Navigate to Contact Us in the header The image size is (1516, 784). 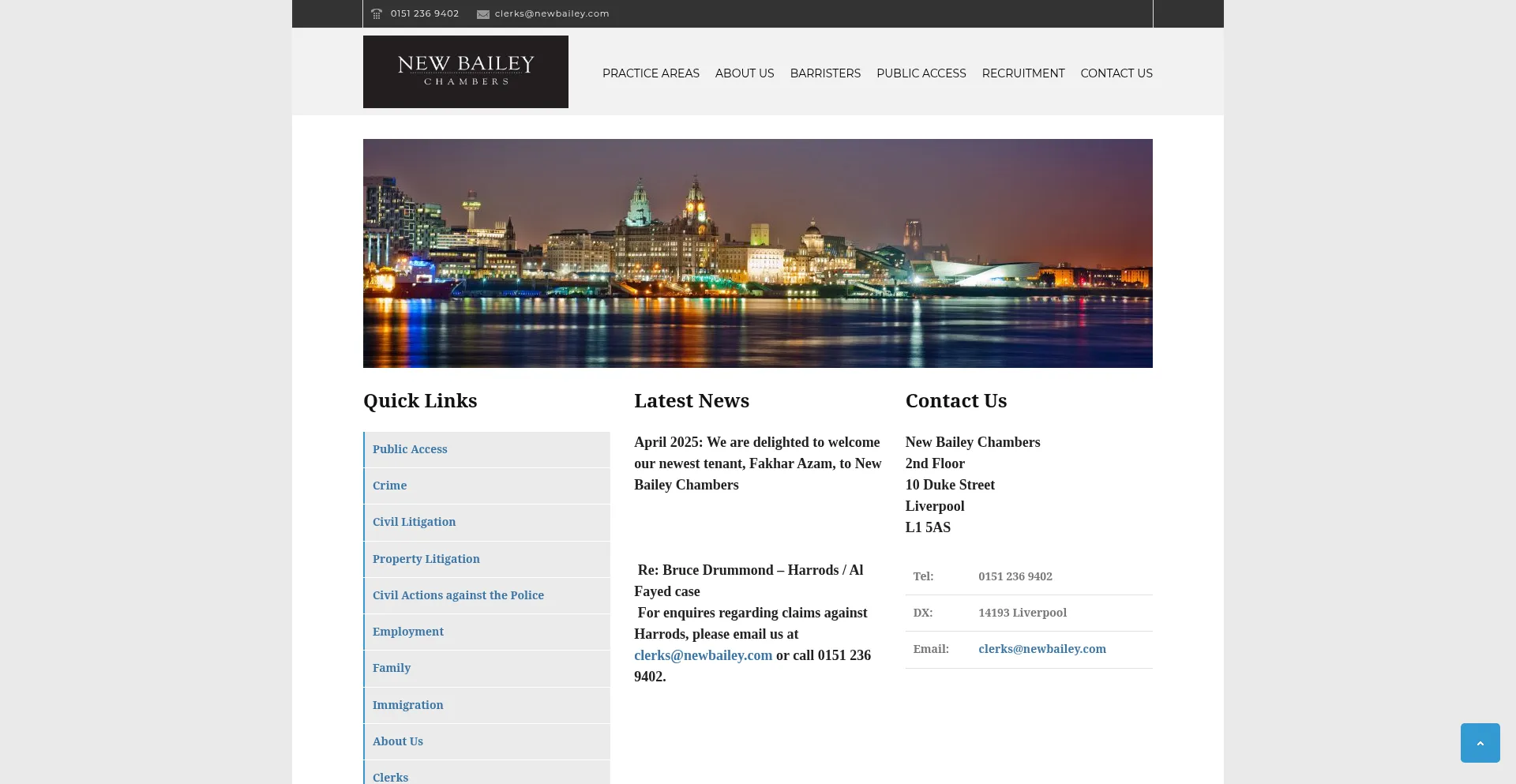pyautogui.click(x=1116, y=73)
